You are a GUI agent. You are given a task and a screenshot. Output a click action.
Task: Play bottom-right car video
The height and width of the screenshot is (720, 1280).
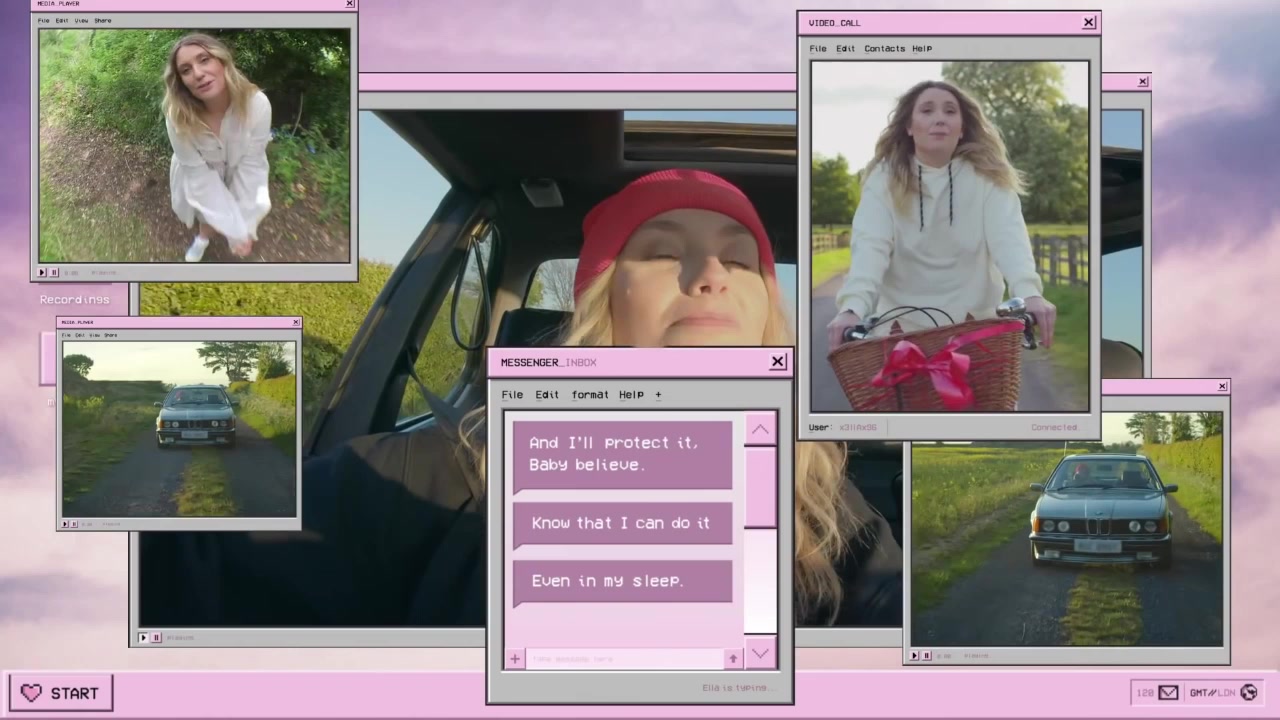914,656
